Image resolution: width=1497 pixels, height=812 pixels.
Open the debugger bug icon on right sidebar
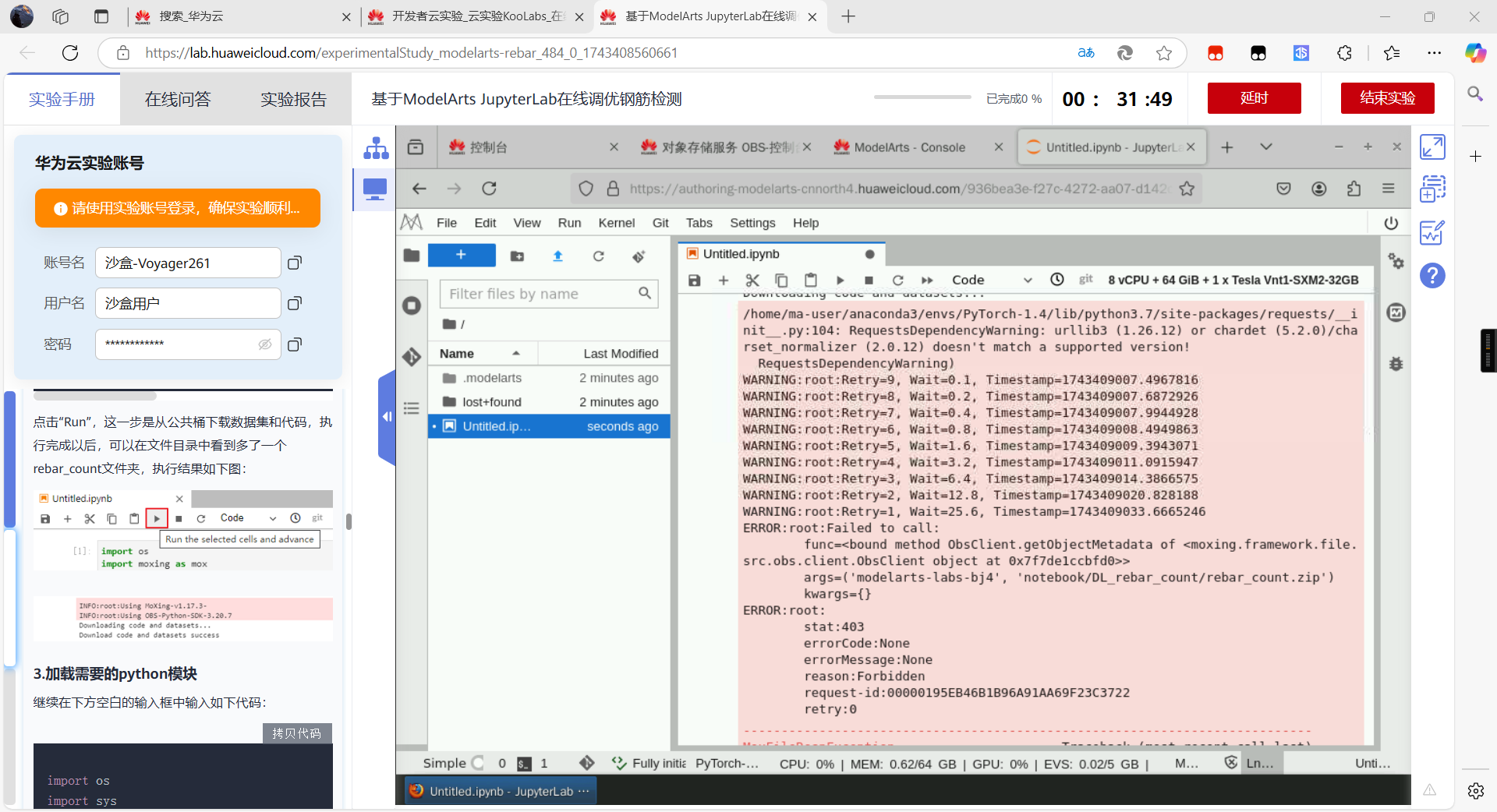click(1396, 363)
